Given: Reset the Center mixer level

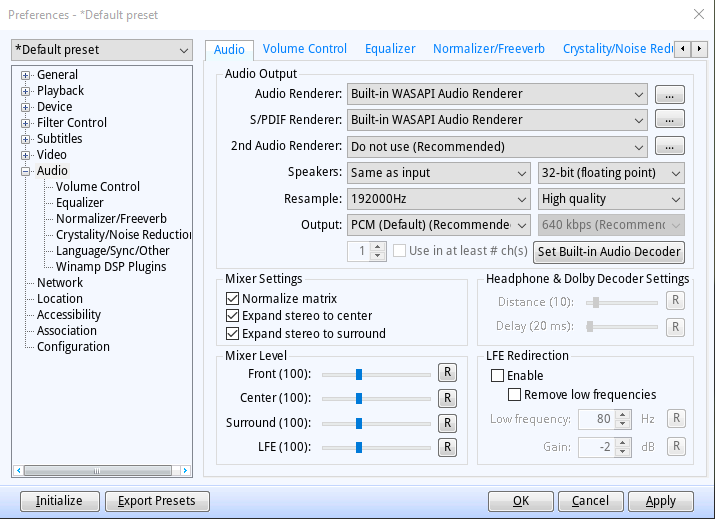Looking at the screenshot, I should click(447, 398).
